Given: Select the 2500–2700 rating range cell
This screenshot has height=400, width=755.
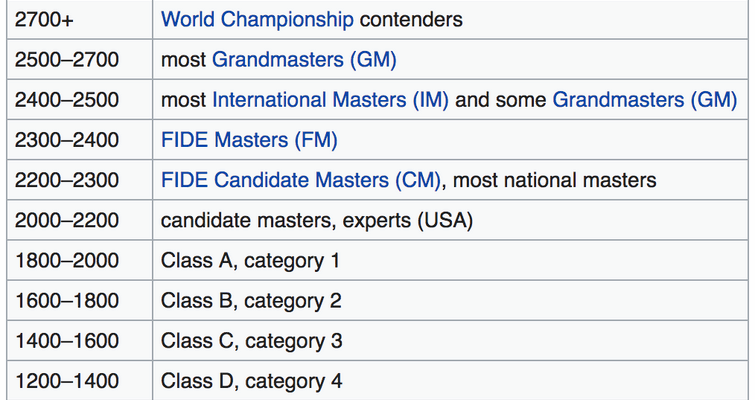Looking at the screenshot, I should coord(67,60).
